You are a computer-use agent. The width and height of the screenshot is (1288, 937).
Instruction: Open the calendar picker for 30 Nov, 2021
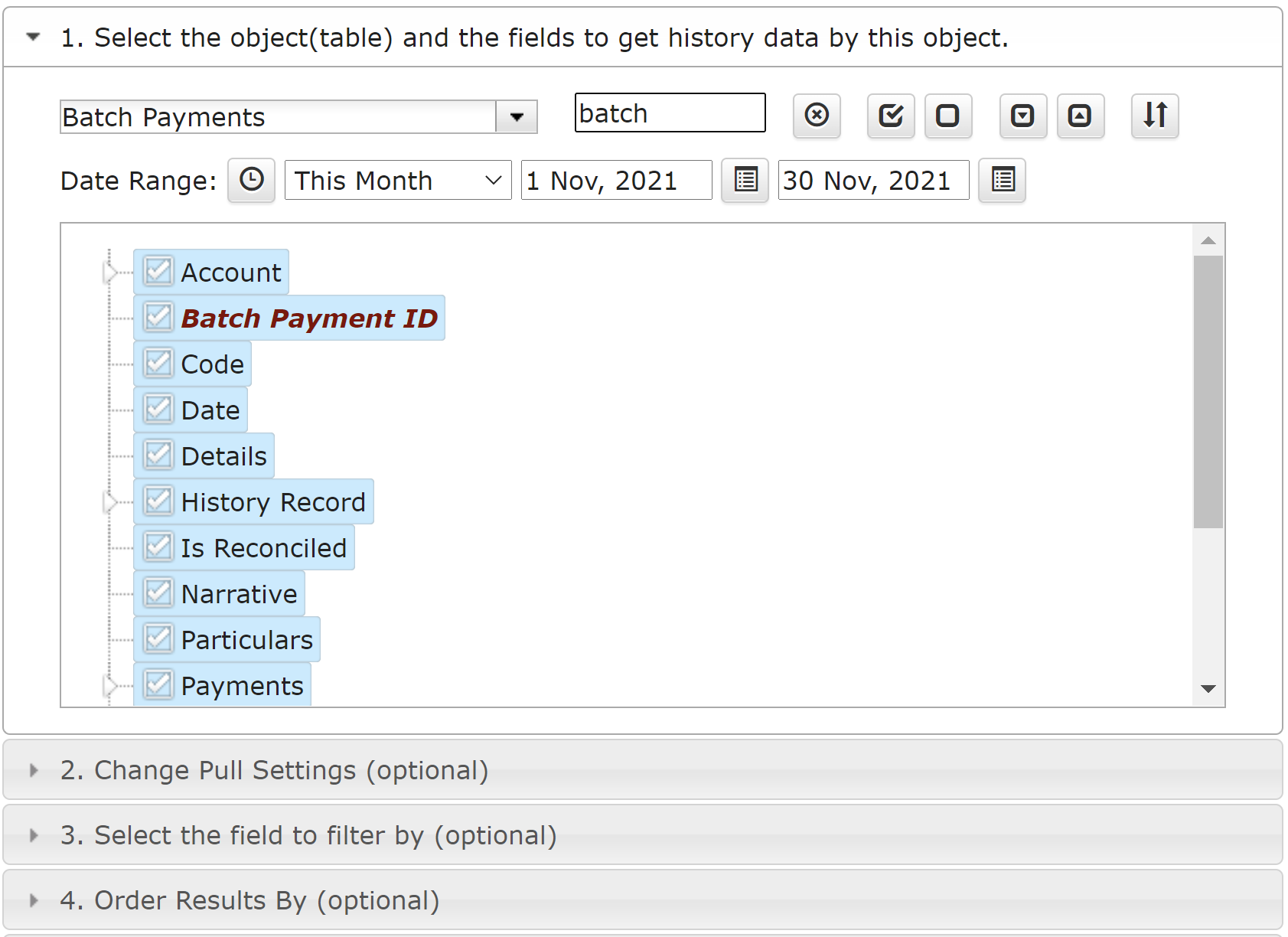pos(1003,181)
